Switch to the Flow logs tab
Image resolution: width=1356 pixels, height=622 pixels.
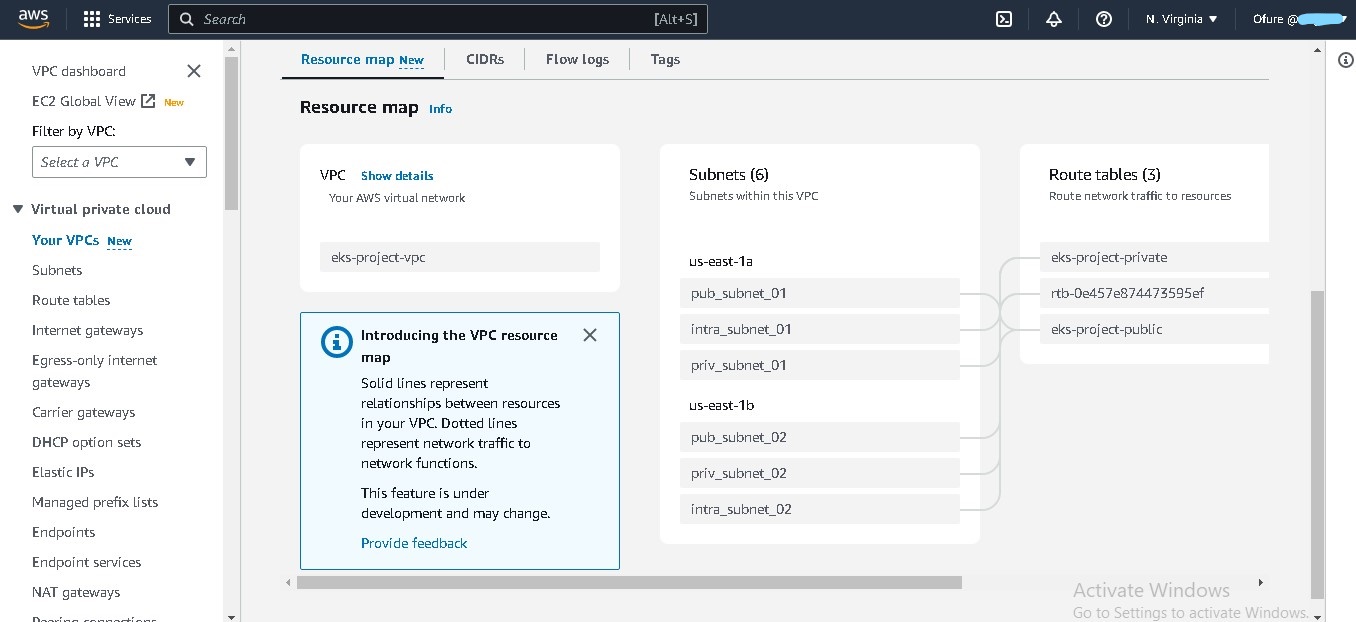(577, 59)
